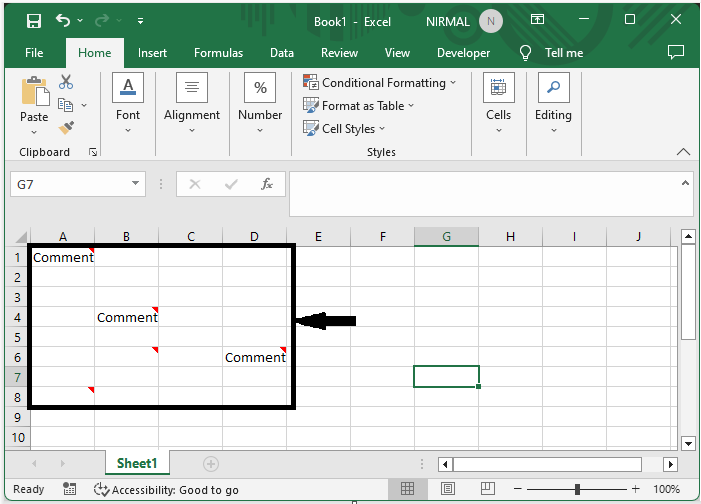Click the Paste clipboard icon
This screenshot has height=504, width=701.
click(x=34, y=91)
